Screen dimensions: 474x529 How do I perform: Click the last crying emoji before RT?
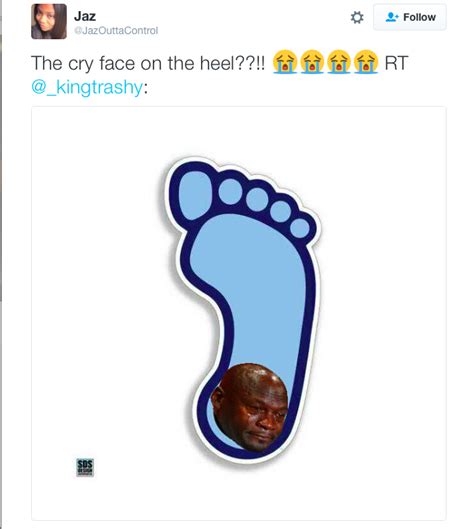point(366,62)
